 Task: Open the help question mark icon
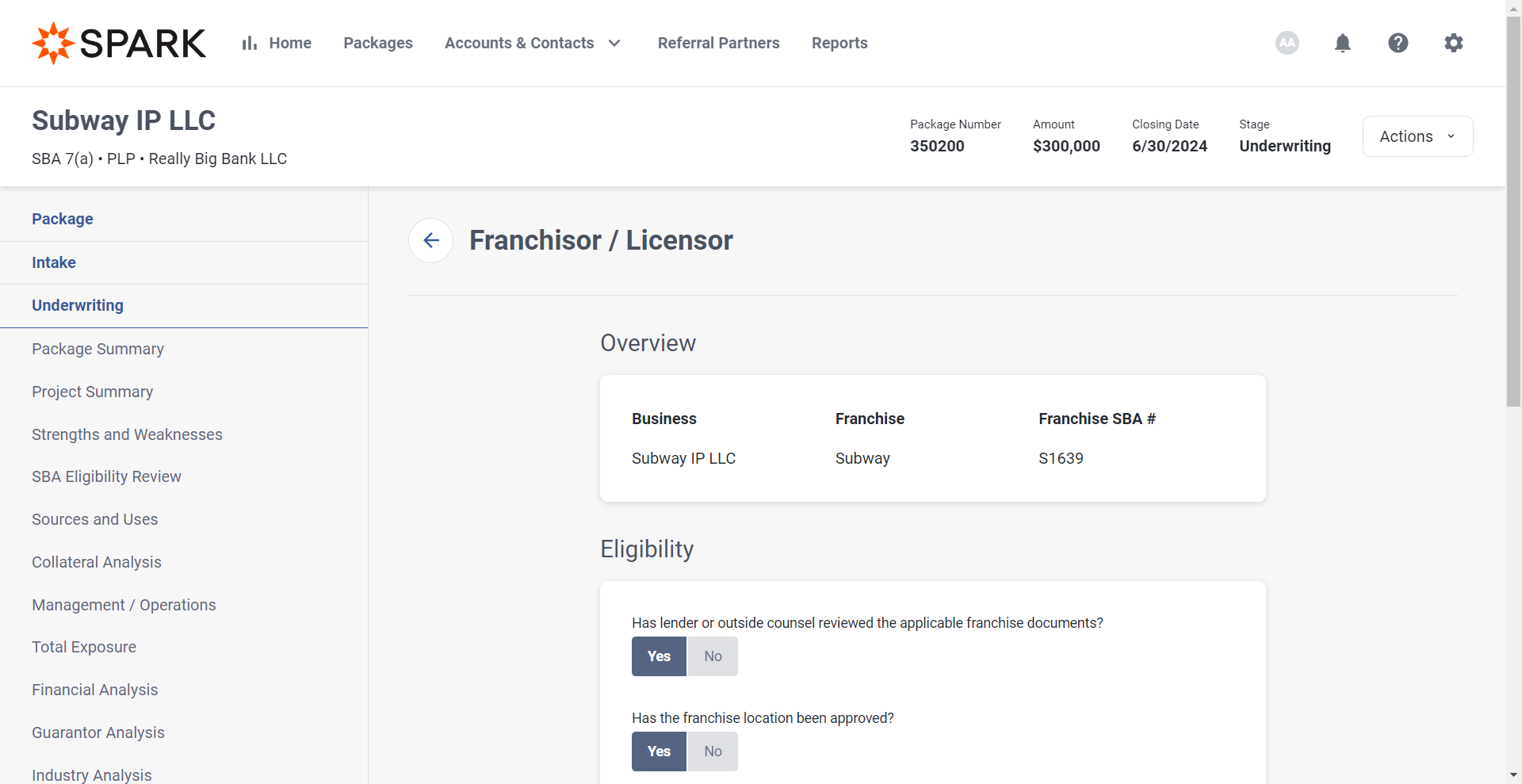[1398, 43]
